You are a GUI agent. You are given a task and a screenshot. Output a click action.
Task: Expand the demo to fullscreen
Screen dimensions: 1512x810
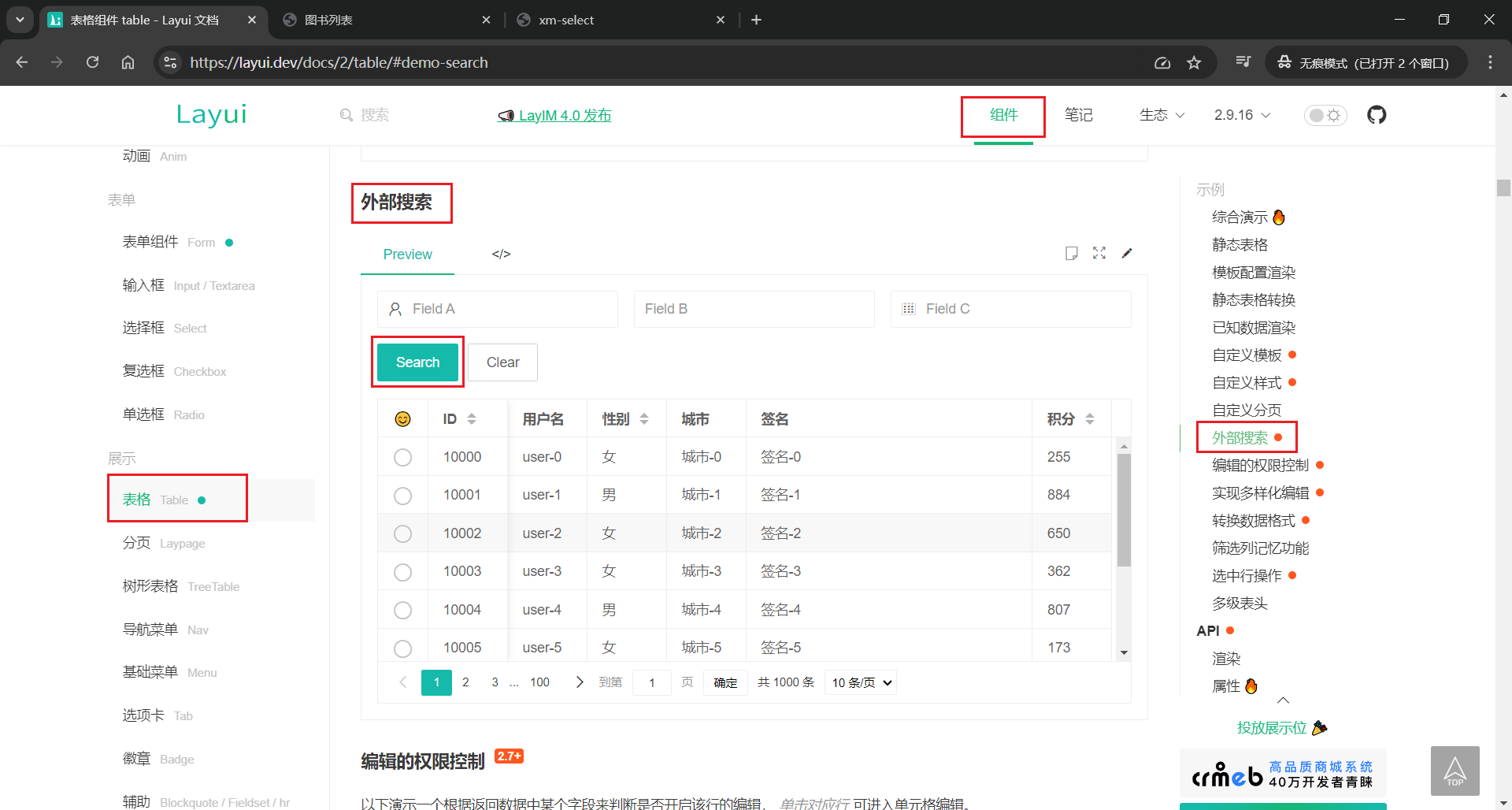1099,253
